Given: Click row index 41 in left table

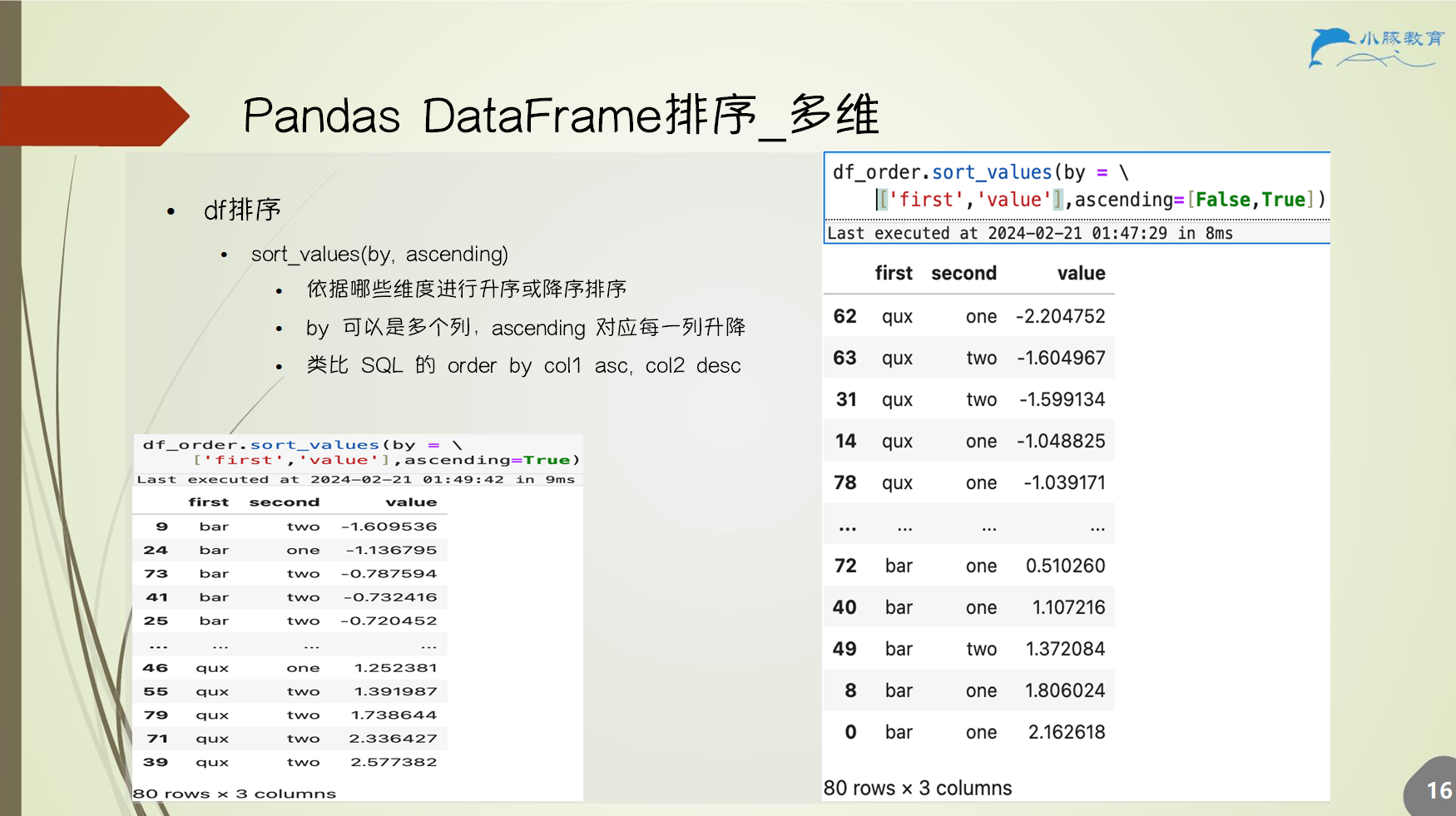Looking at the screenshot, I should 156,597.
